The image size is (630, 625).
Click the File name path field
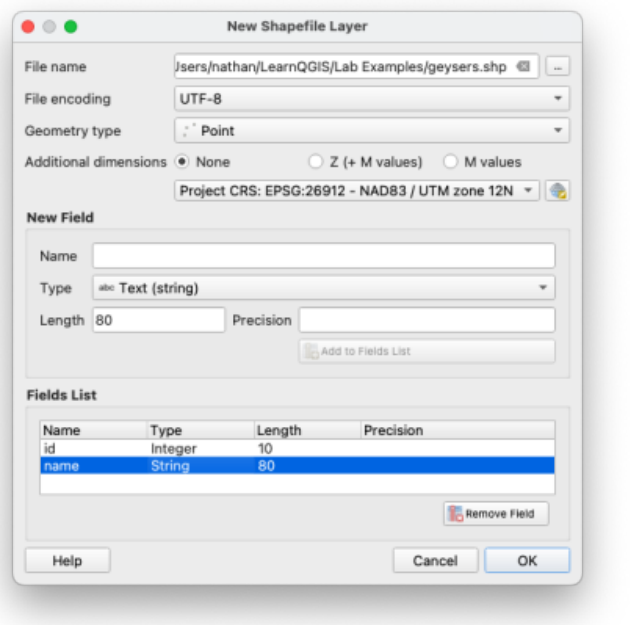click(356, 66)
